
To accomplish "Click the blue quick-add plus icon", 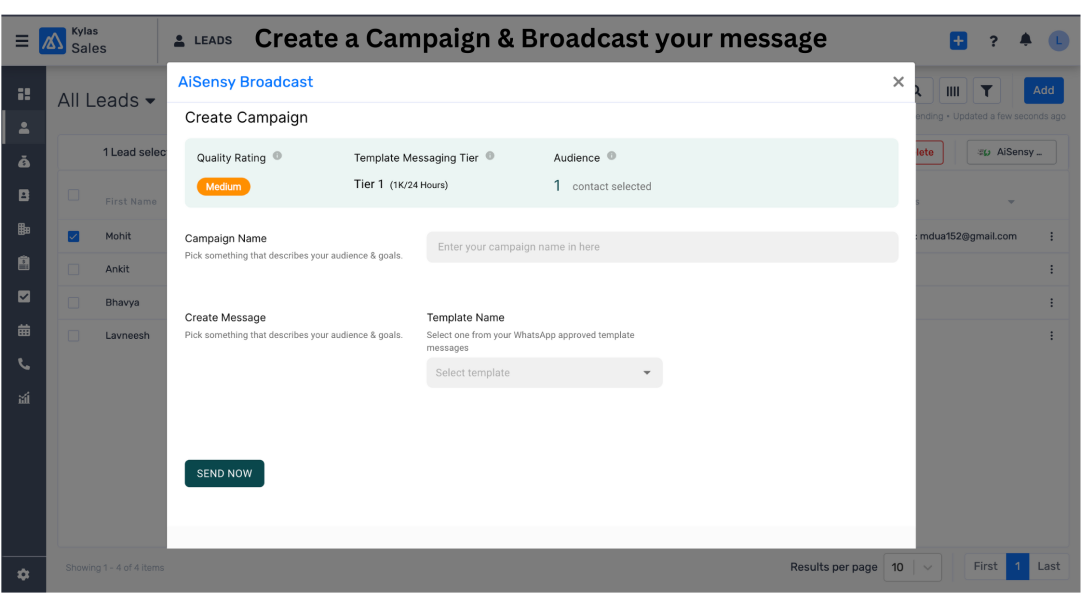I will click(958, 41).
